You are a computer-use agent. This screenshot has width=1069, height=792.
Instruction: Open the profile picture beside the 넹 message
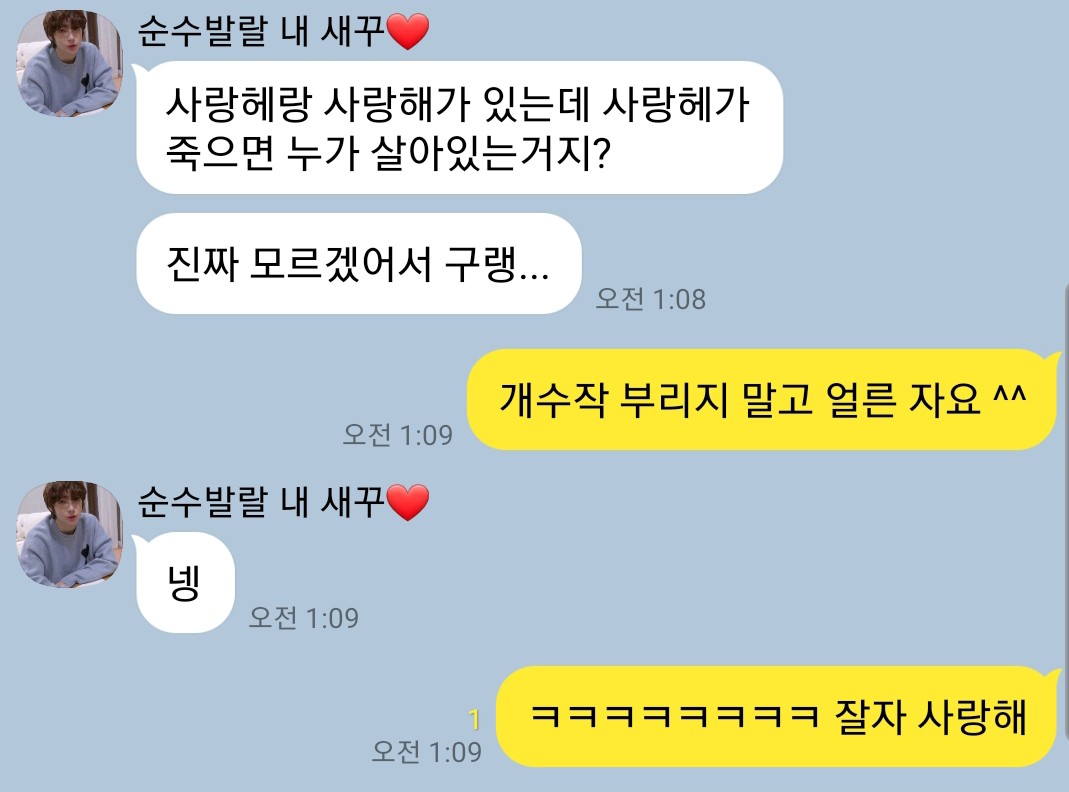(69, 534)
